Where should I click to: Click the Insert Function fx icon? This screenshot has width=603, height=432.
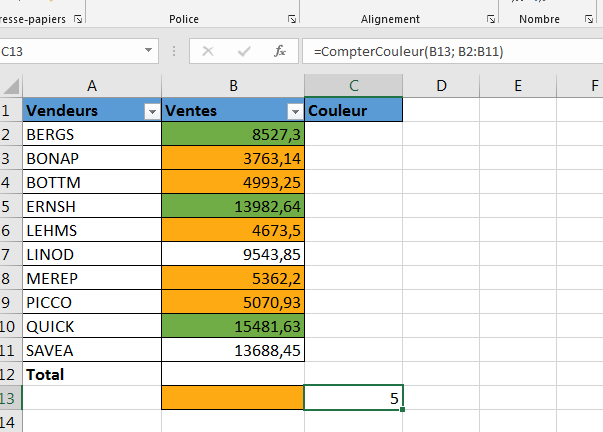point(280,51)
